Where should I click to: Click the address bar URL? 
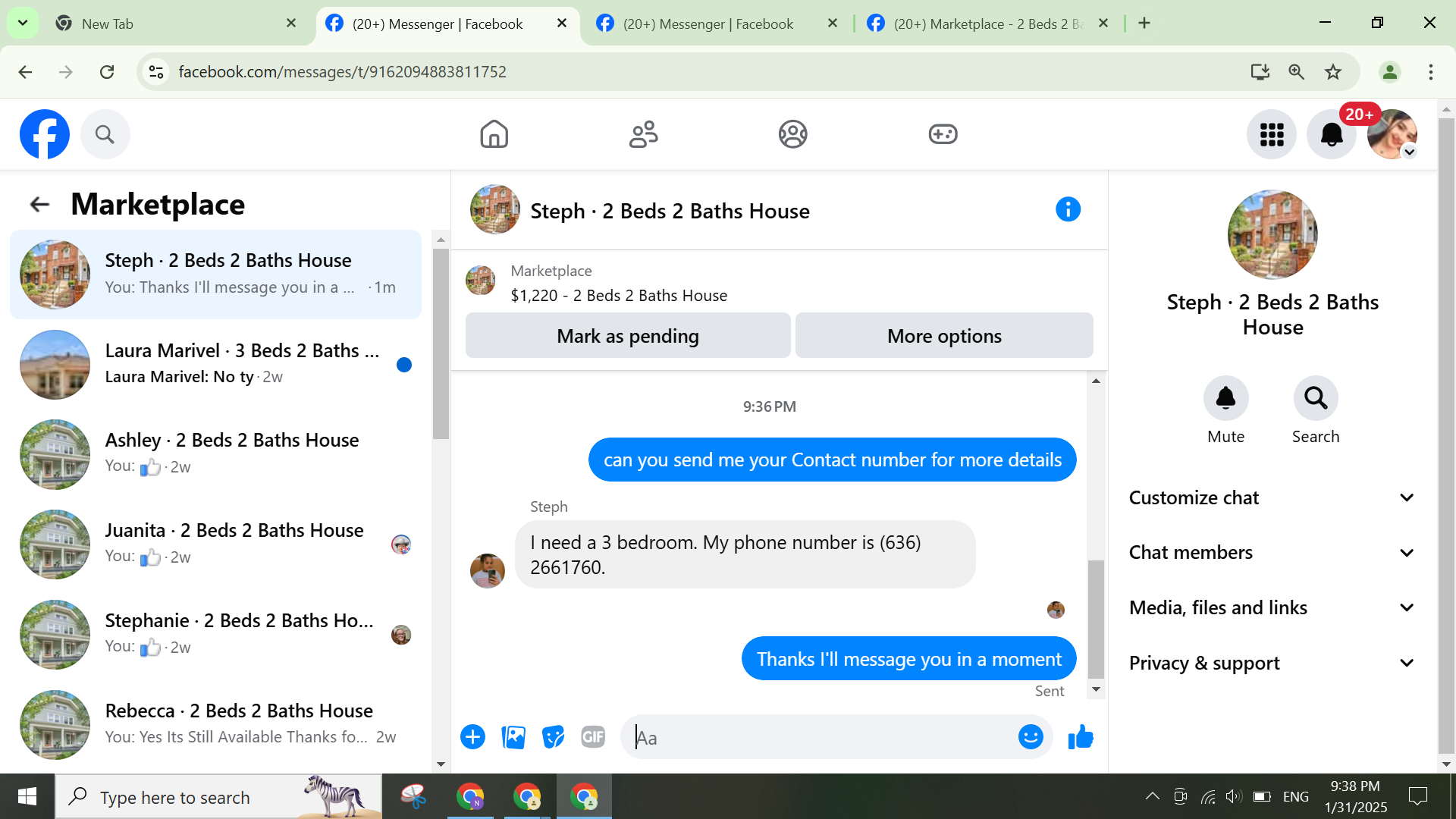point(342,72)
